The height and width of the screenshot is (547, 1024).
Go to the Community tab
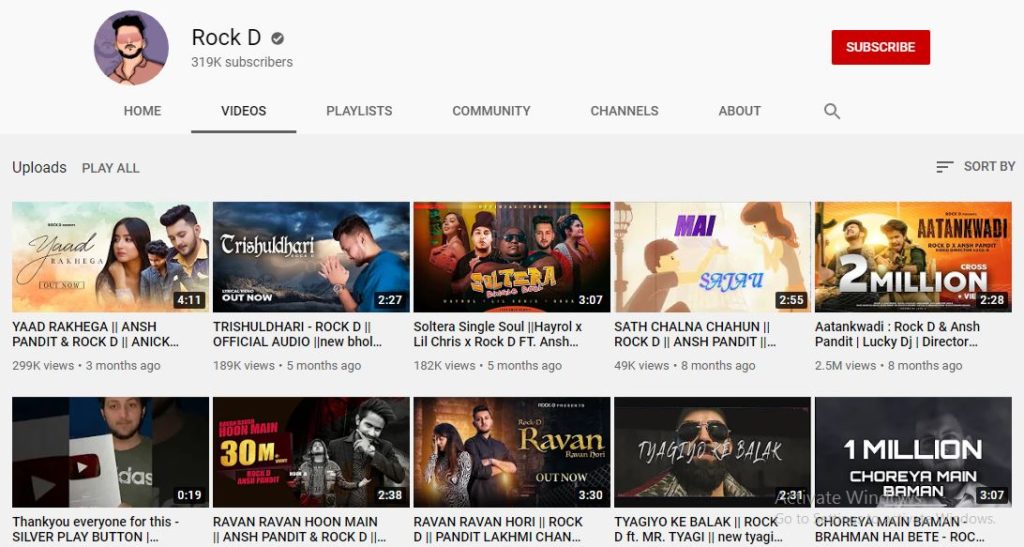(491, 111)
